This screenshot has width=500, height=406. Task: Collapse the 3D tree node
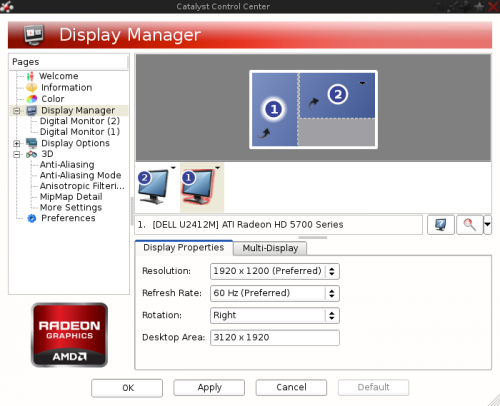[17, 154]
